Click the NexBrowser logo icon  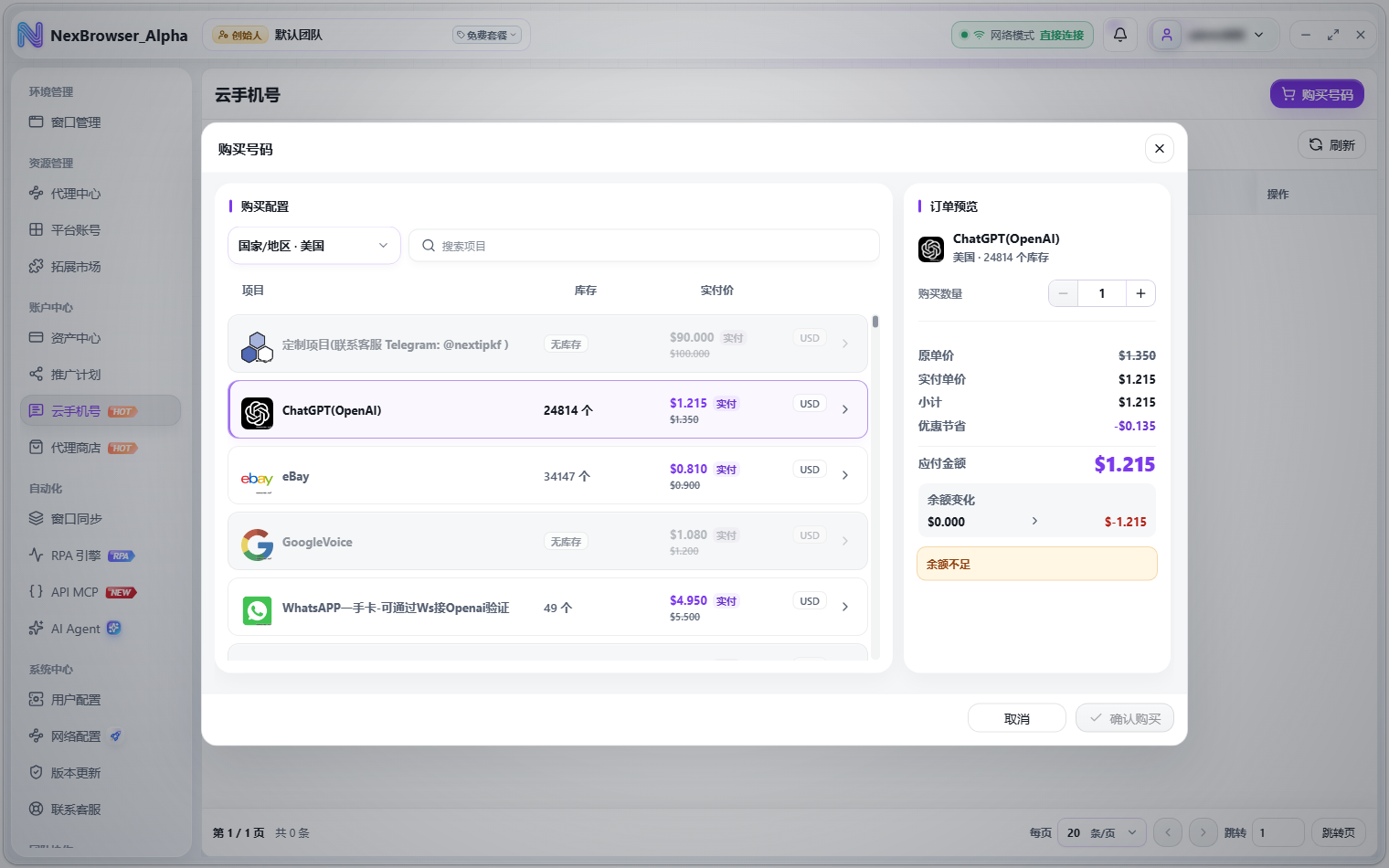pos(30,35)
